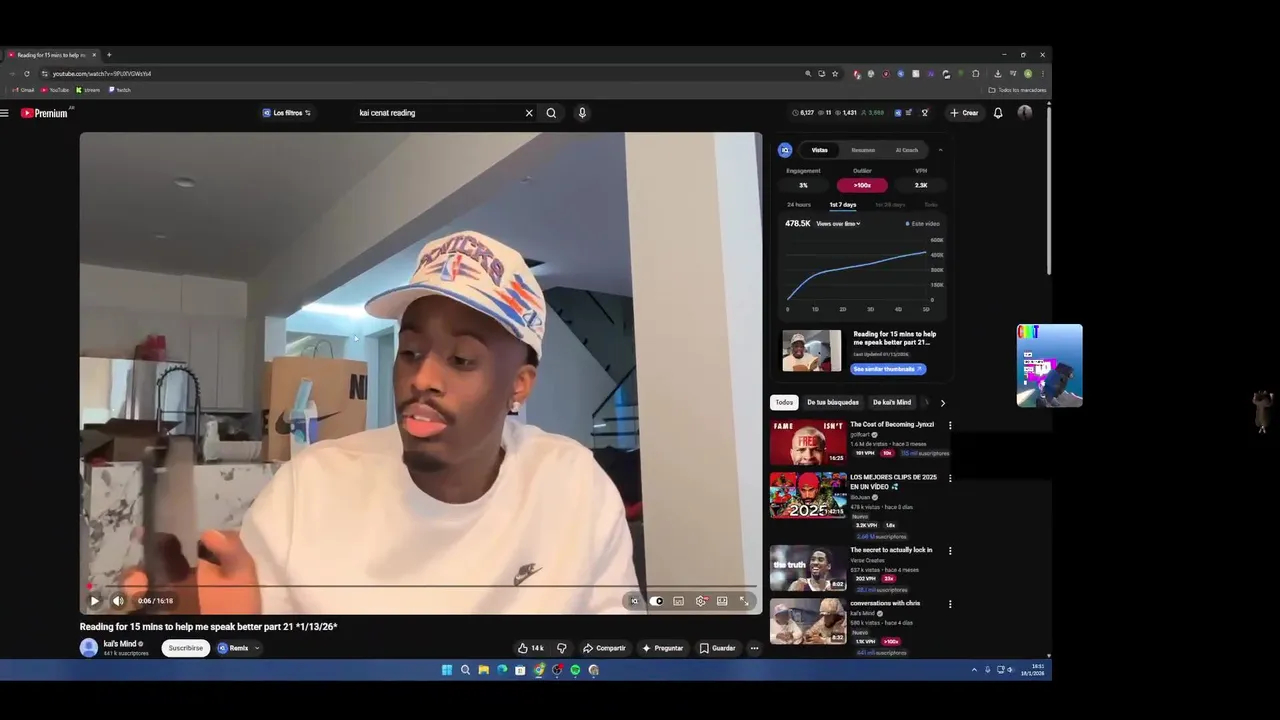This screenshot has height=720, width=1280.
Task: Switch to theater mode
Action: point(722,601)
